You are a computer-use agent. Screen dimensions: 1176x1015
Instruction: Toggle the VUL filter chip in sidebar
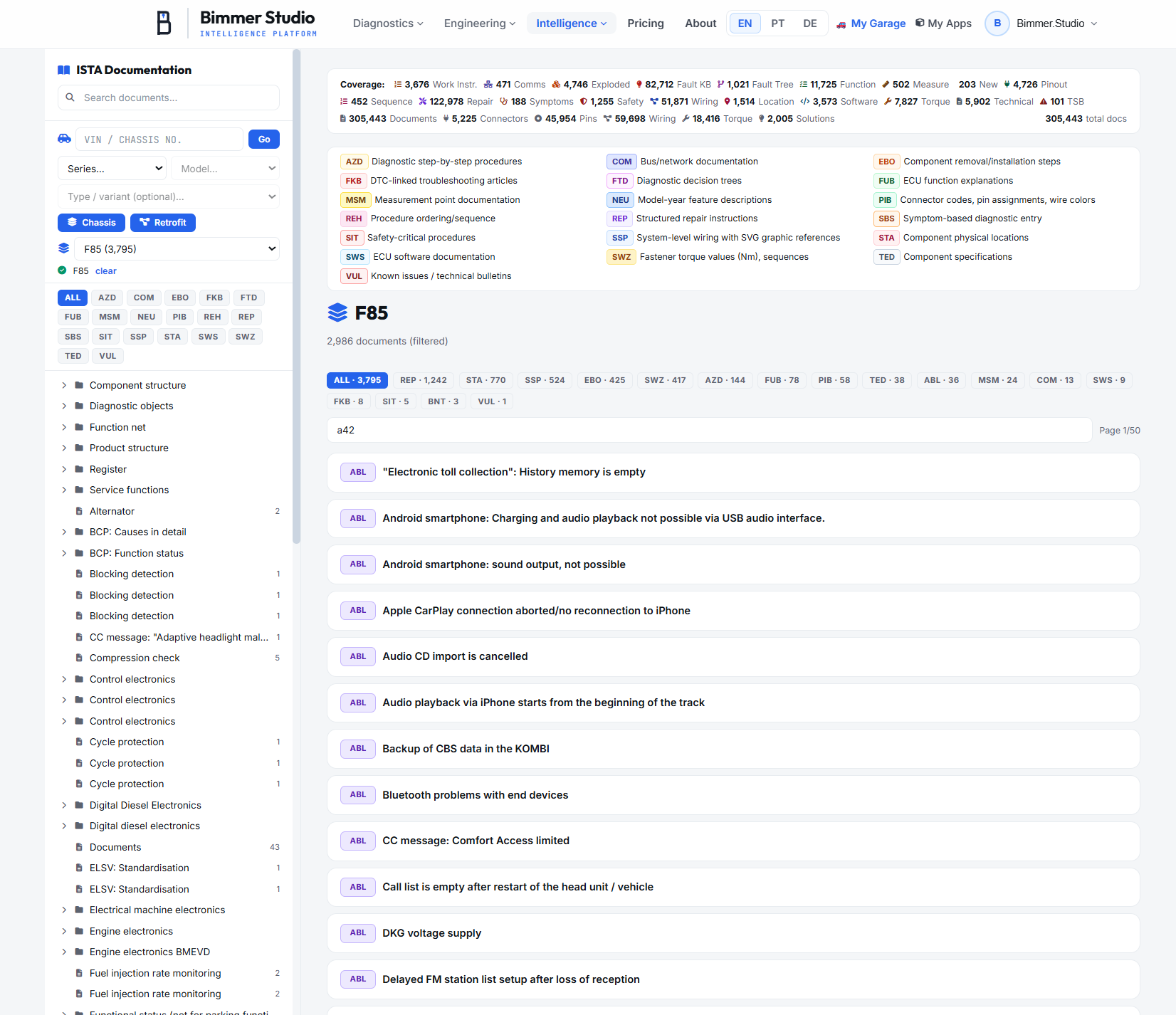click(107, 356)
